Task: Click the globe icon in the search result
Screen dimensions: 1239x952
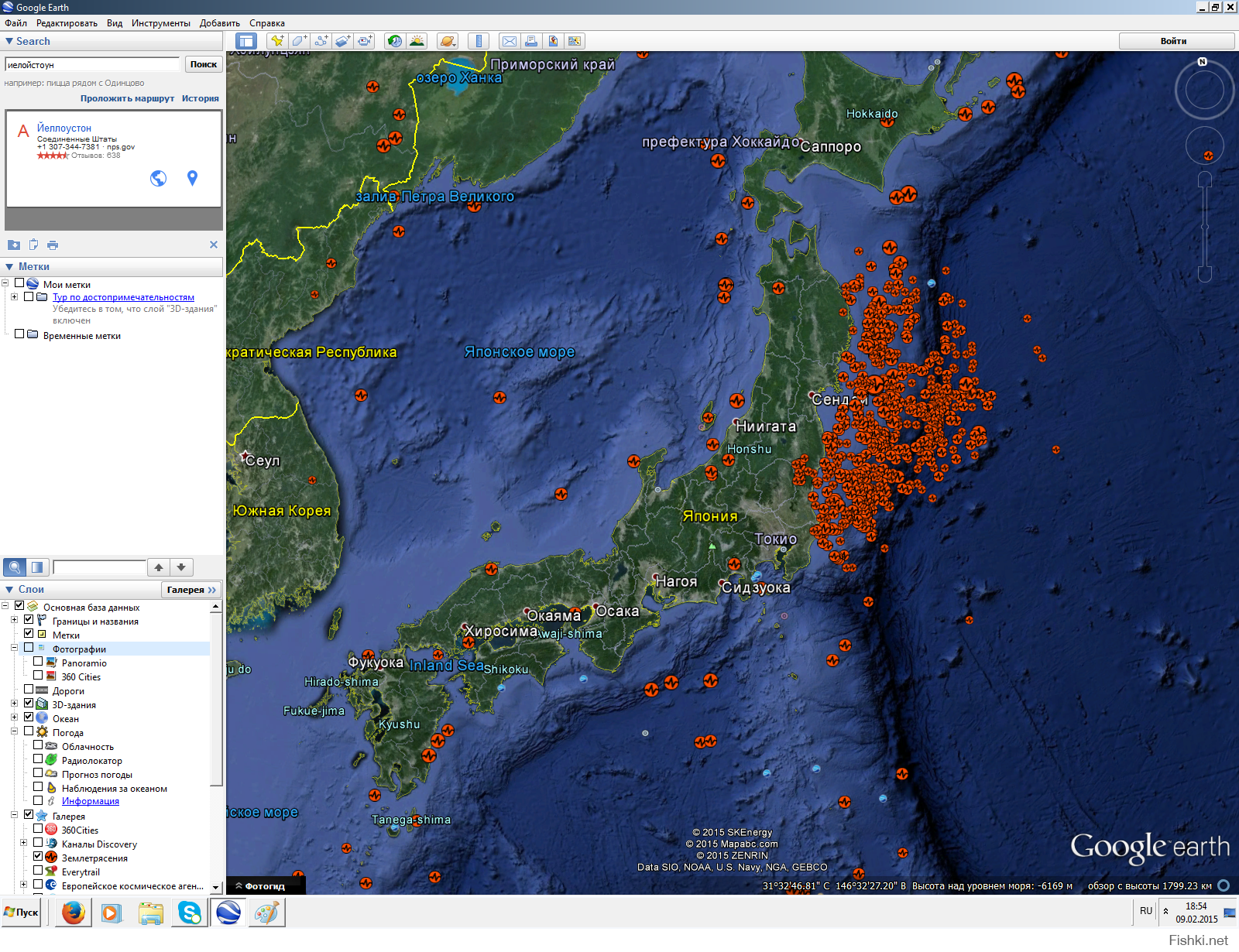Action: click(x=158, y=179)
